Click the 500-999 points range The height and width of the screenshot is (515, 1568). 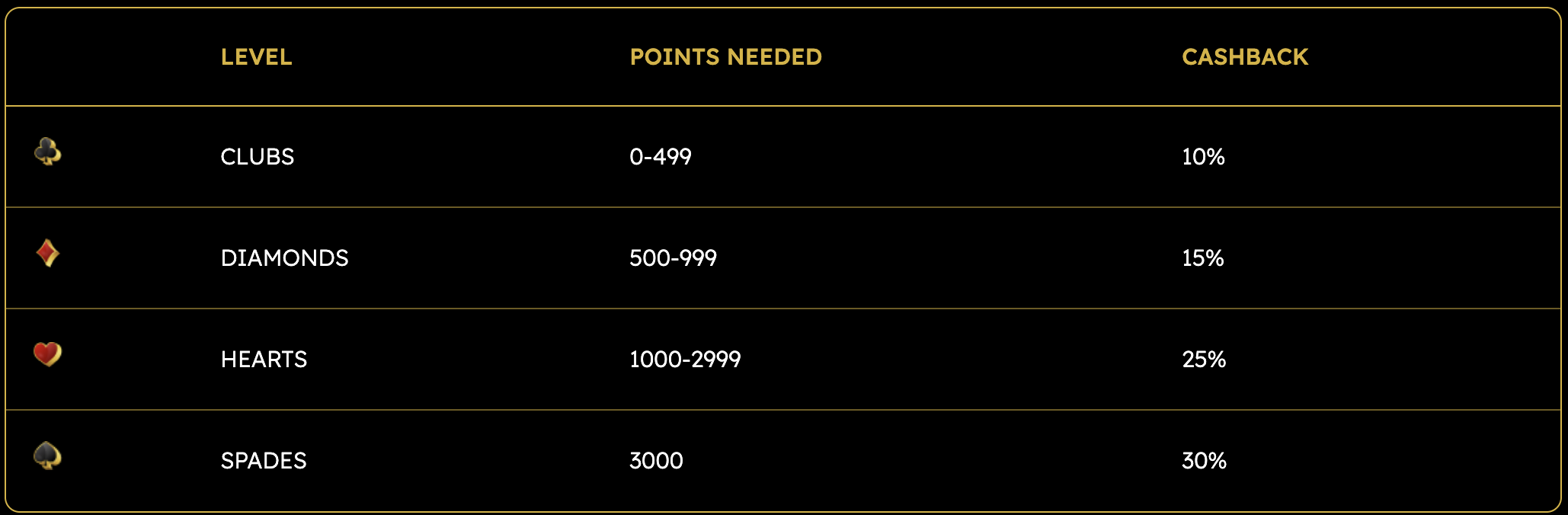click(674, 258)
